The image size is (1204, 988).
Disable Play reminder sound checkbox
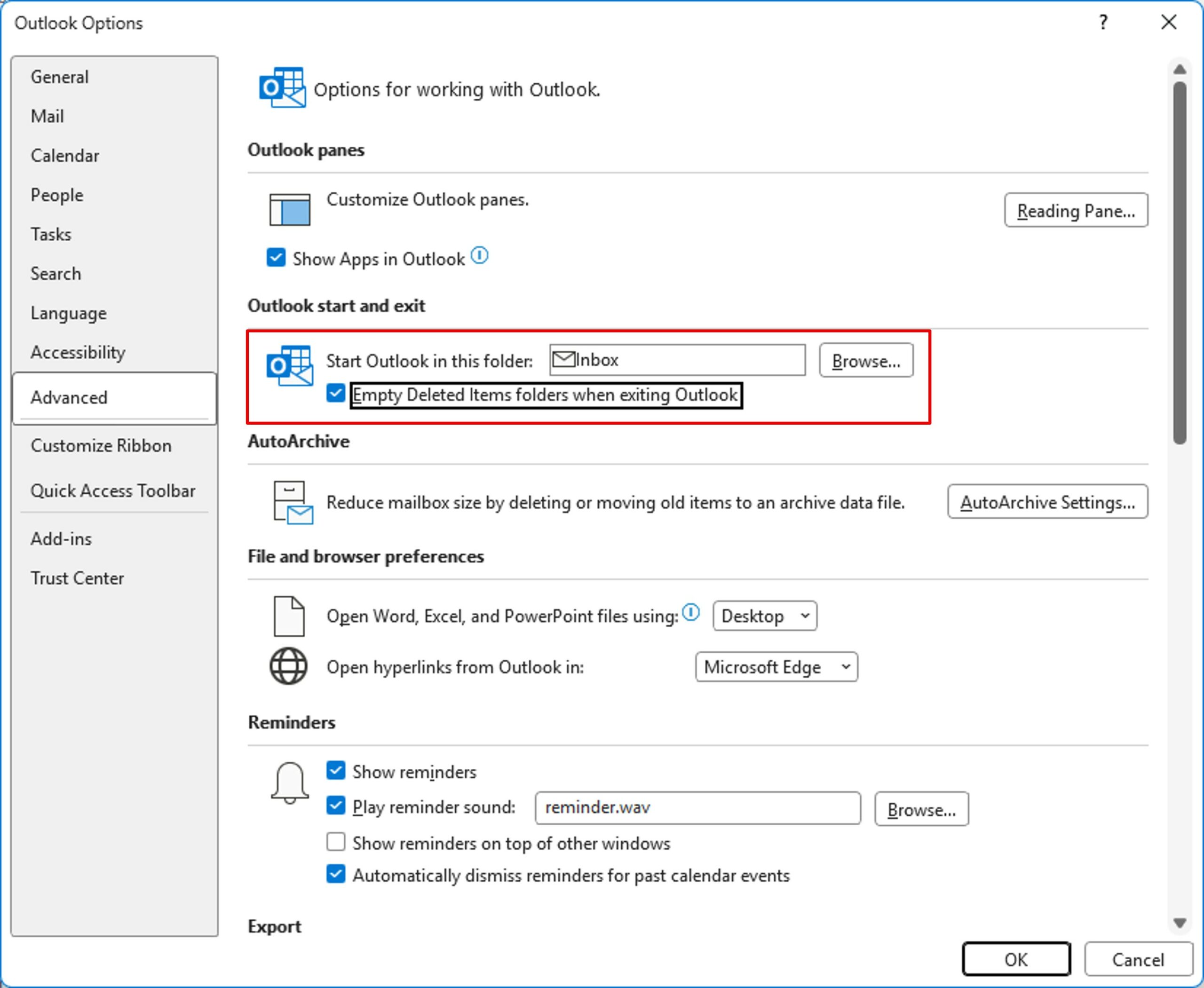click(x=336, y=806)
